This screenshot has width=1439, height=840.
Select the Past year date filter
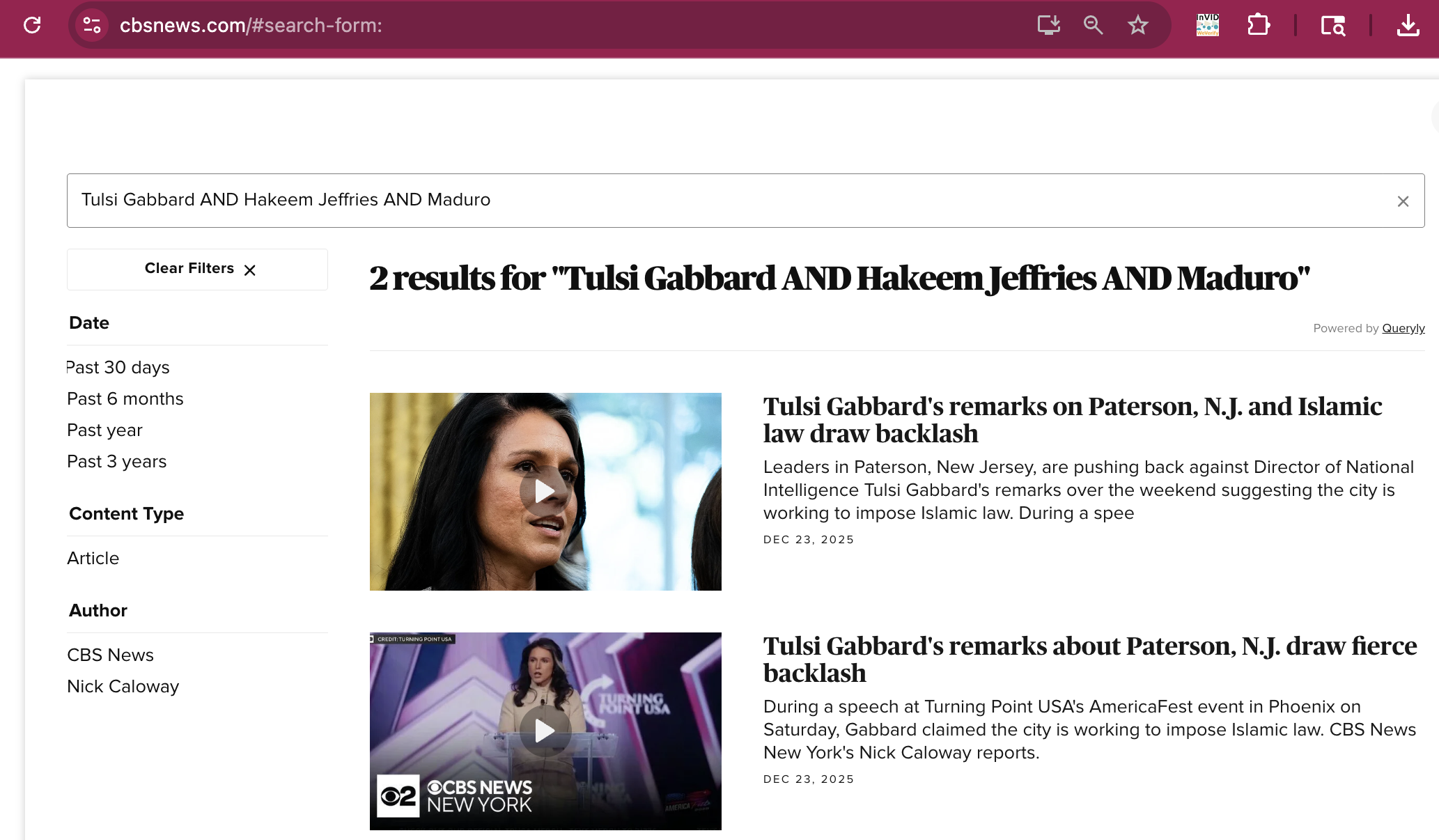pos(104,430)
